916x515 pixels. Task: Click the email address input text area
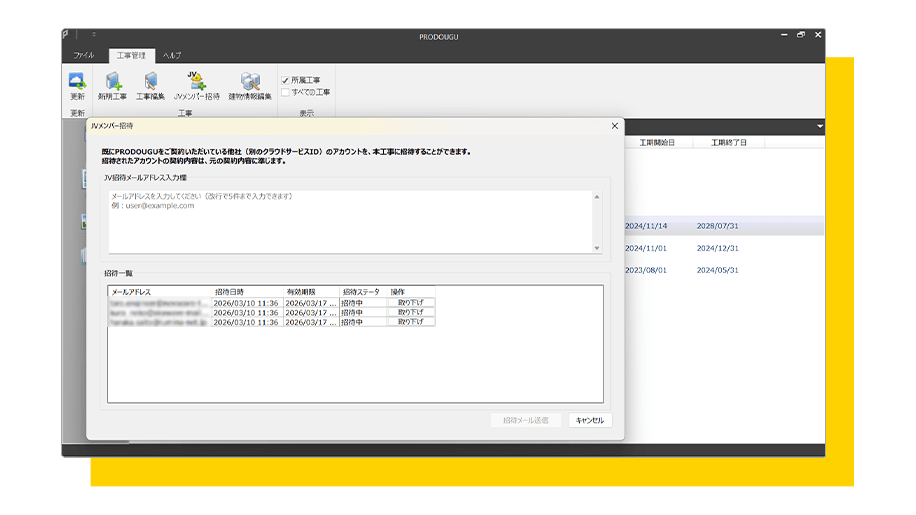[x=350, y=222]
